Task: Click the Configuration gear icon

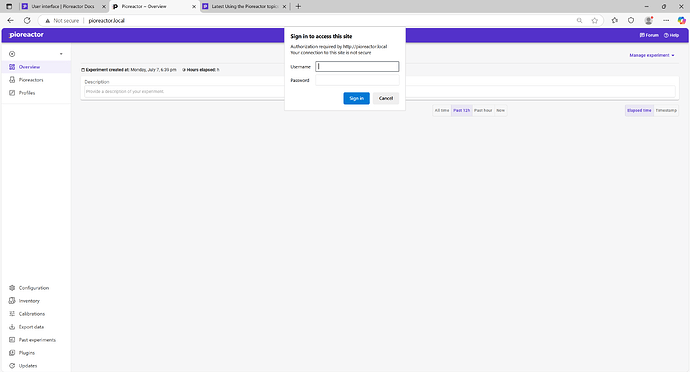Action: point(12,288)
